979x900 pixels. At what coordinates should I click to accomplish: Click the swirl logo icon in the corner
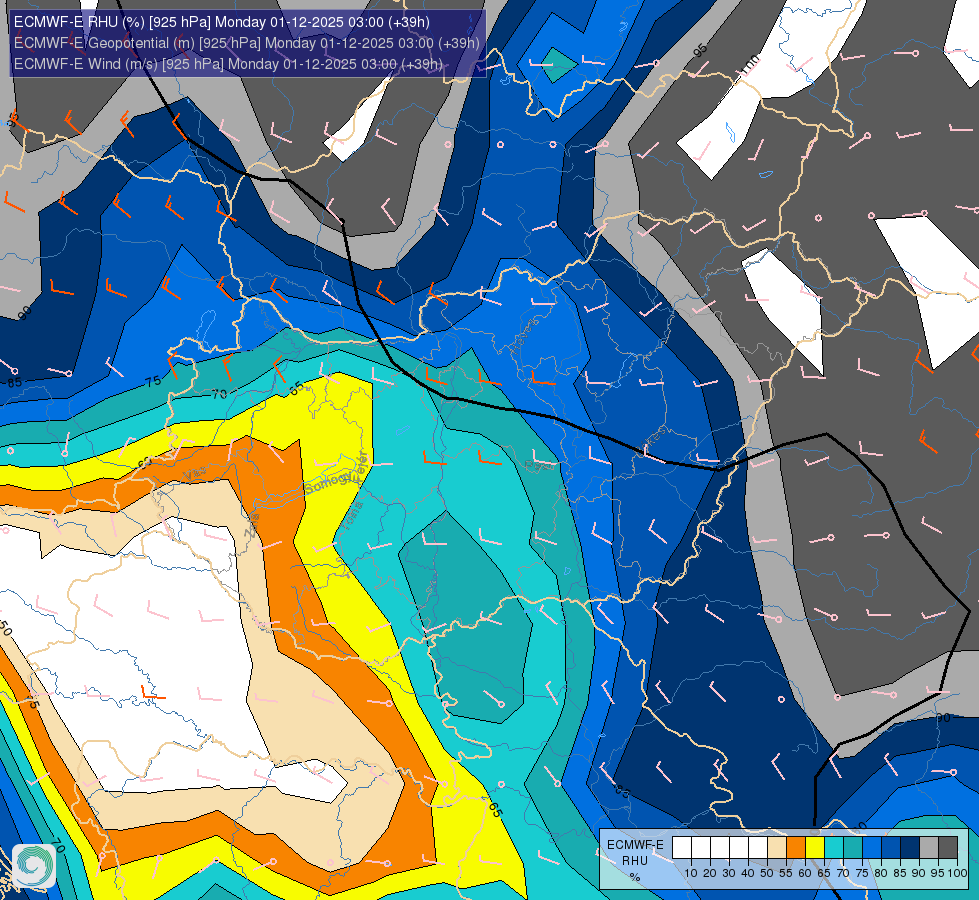34,866
